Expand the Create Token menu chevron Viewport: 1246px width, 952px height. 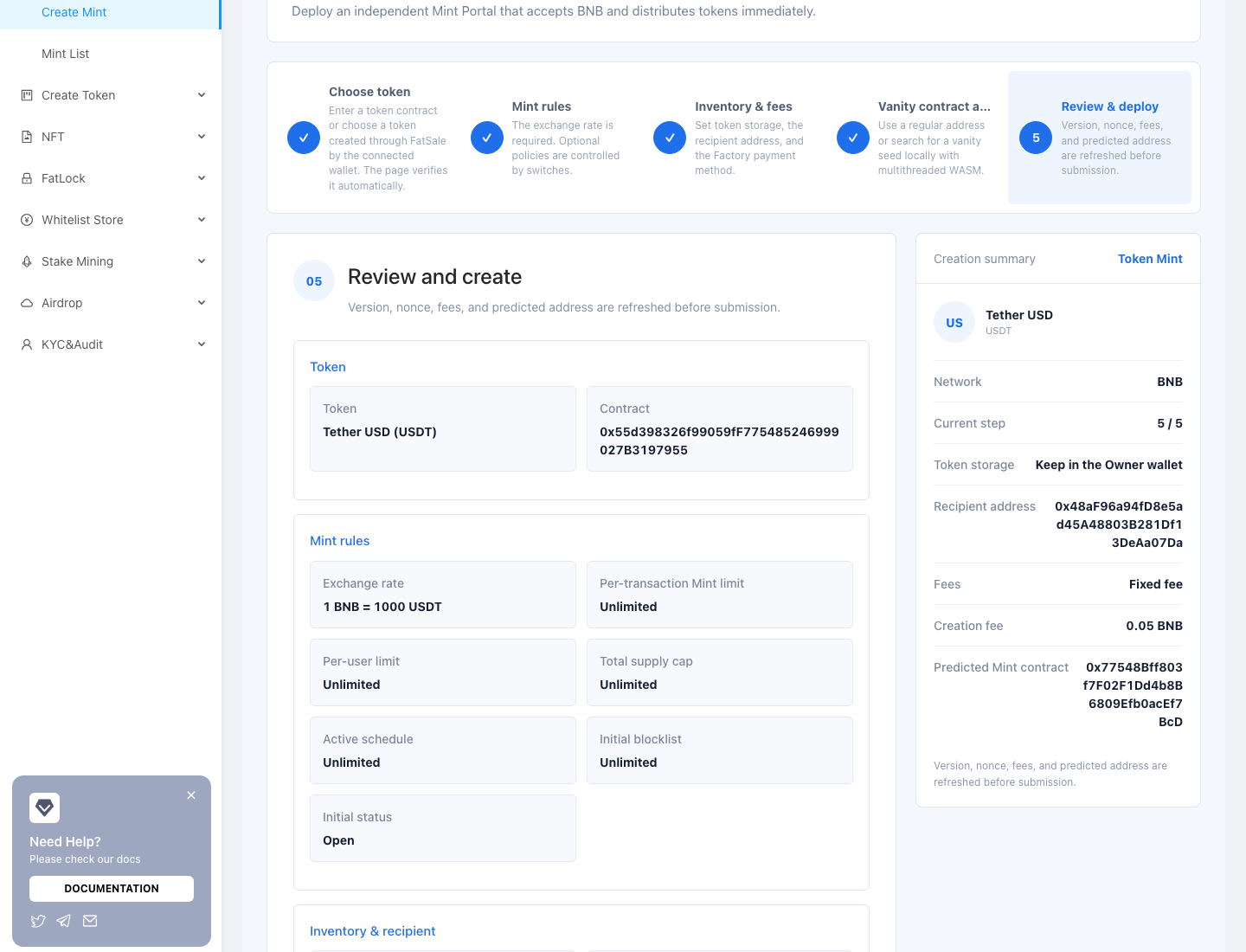pyautogui.click(x=202, y=95)
